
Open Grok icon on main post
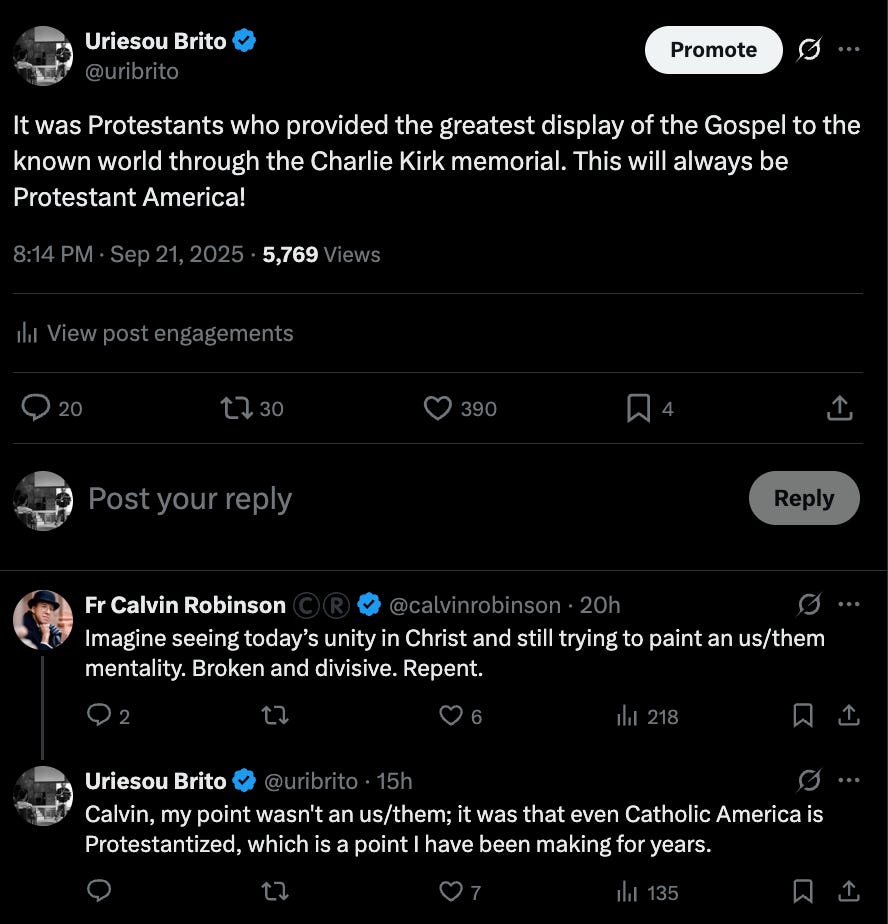[x=809, y=49]
